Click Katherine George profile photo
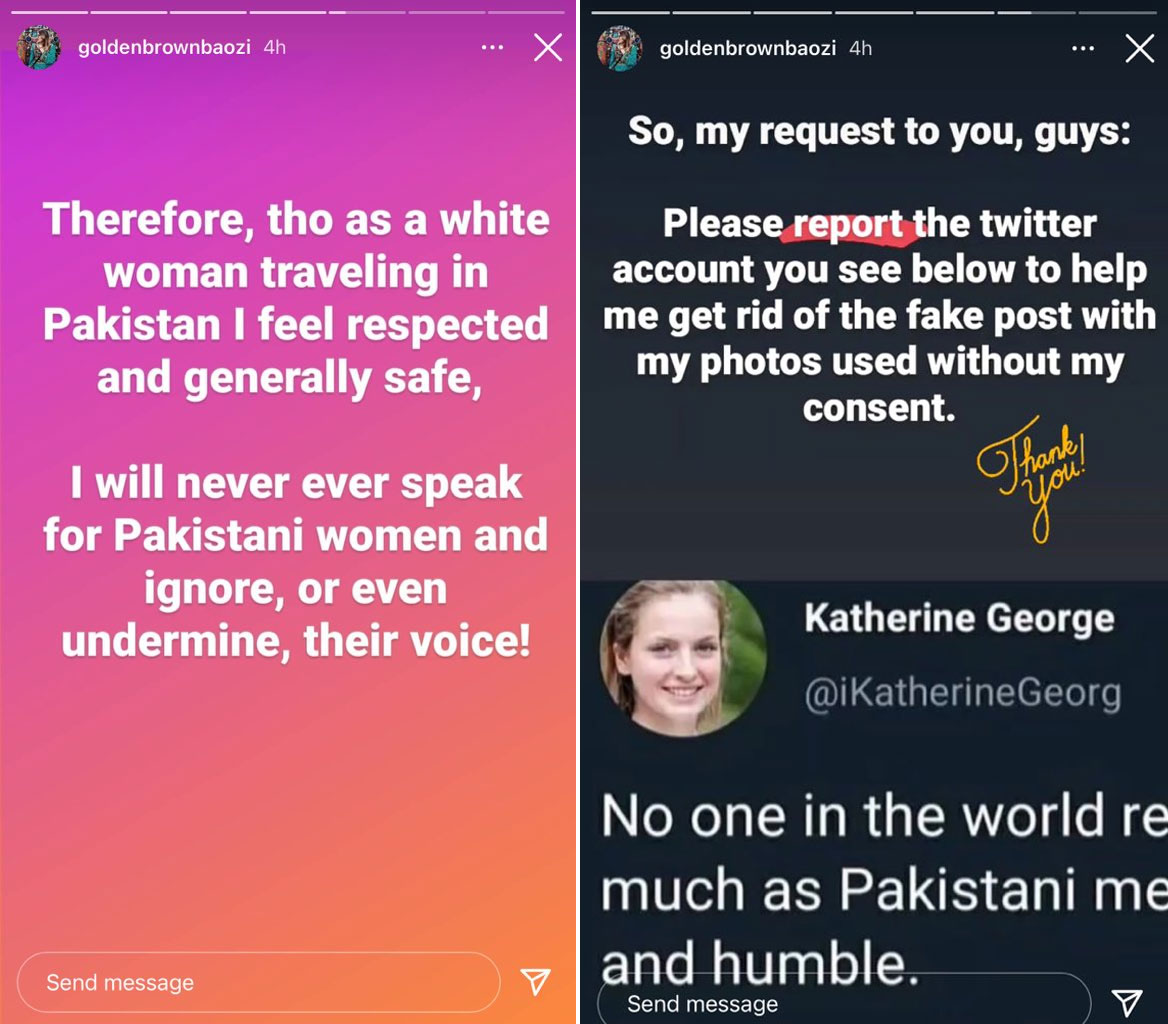 tap(682, 658)
